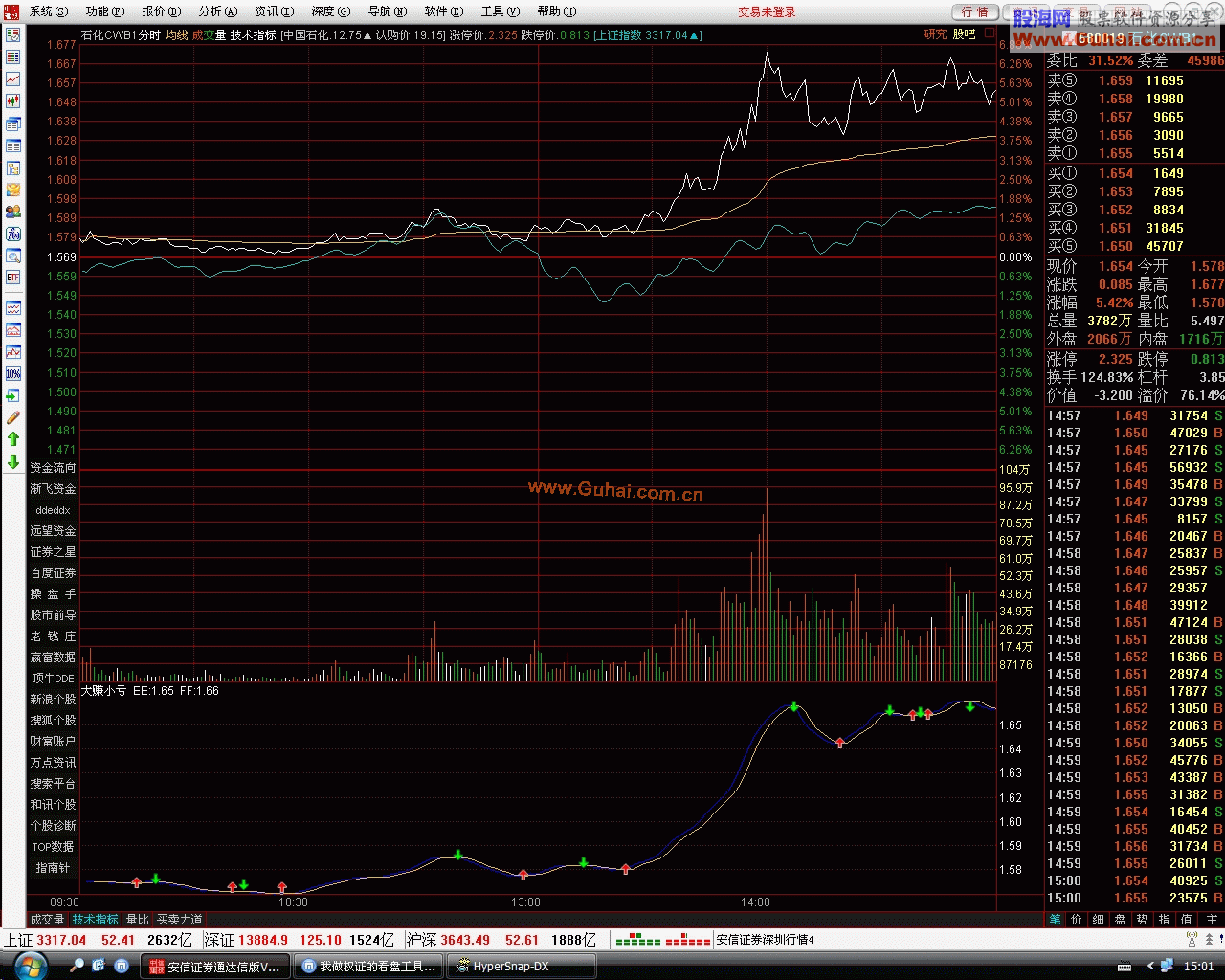Switch to the 我做权证的看盘工具 taskbar window

[367, 966]
